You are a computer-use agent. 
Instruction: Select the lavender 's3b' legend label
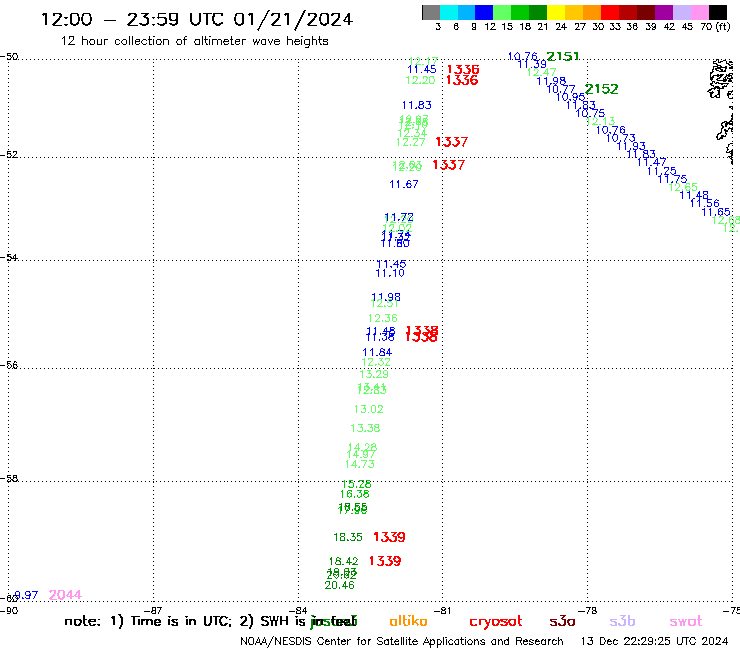(622, 621)
